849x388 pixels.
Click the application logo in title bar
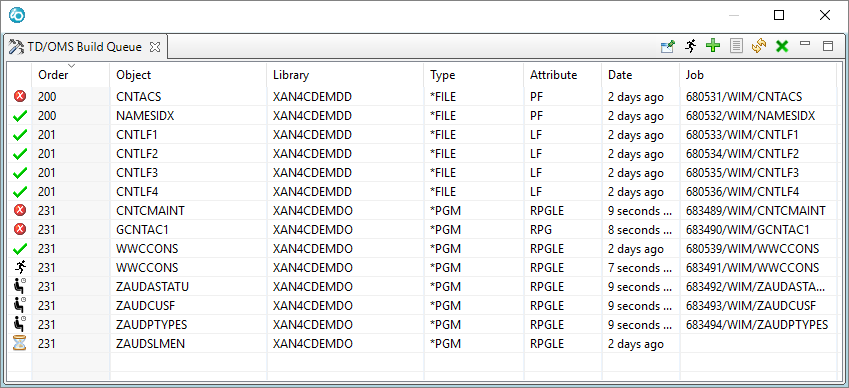(x=17, y=16)
